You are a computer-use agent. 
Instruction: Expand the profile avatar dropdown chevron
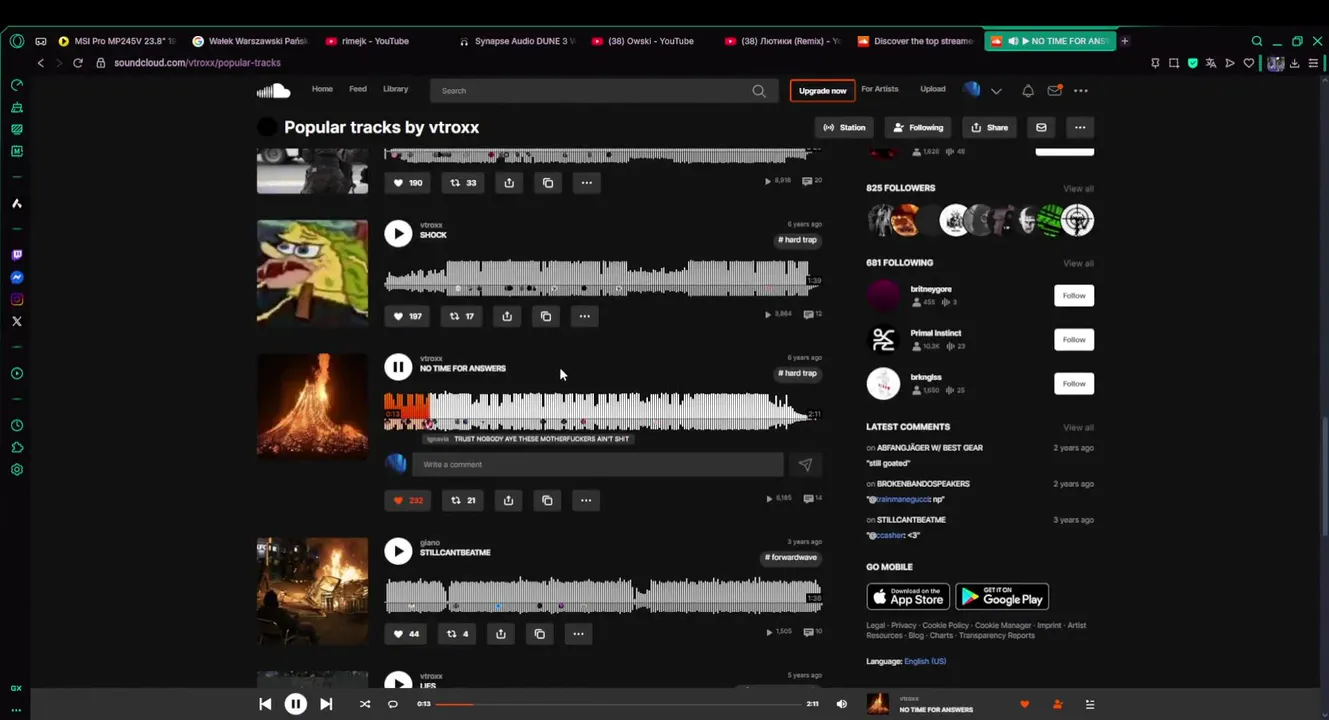click(996, 91)
